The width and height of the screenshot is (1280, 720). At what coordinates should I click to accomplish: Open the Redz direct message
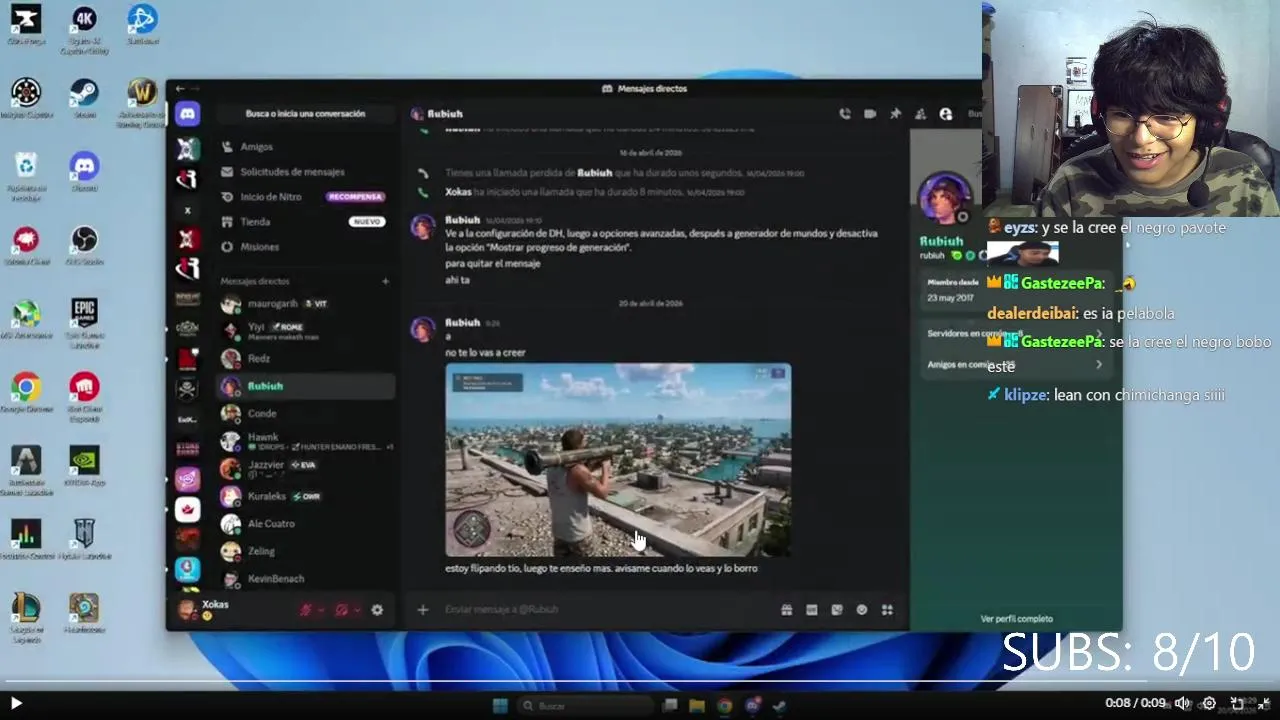tap(306, 358)
